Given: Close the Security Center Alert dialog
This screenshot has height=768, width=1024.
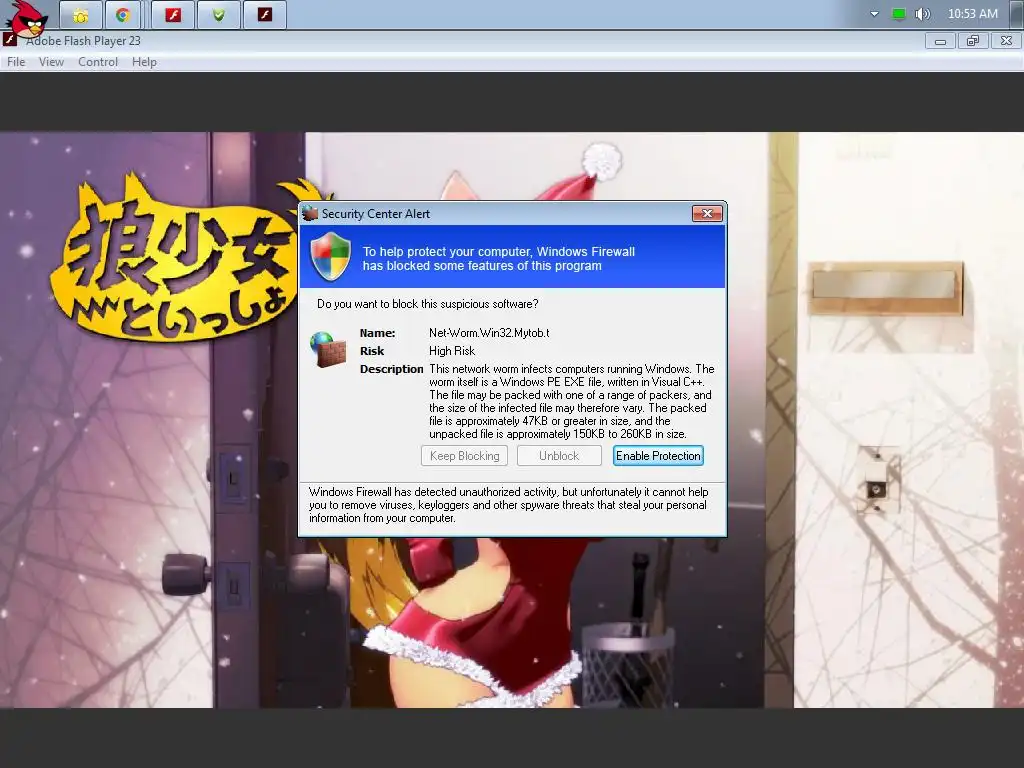Looking at the screenshot, I should tap(707, 214).
